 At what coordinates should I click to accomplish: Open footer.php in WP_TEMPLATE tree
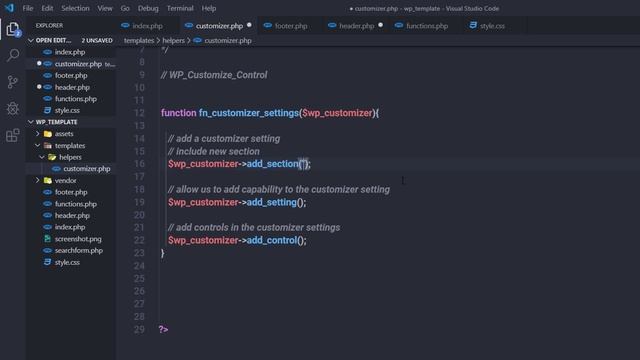coord(71,192)
